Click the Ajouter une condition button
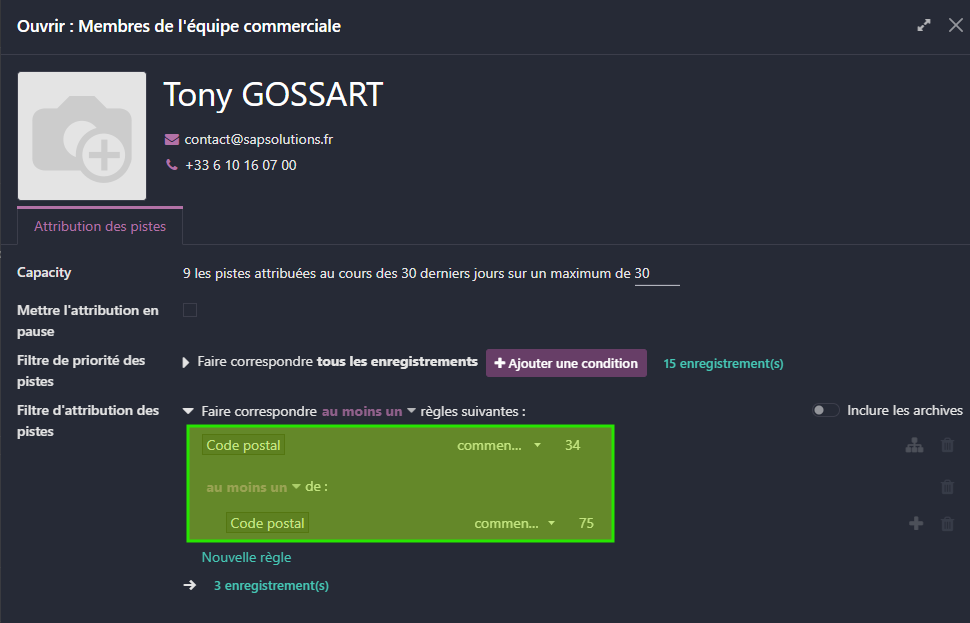 coord(566,363)
